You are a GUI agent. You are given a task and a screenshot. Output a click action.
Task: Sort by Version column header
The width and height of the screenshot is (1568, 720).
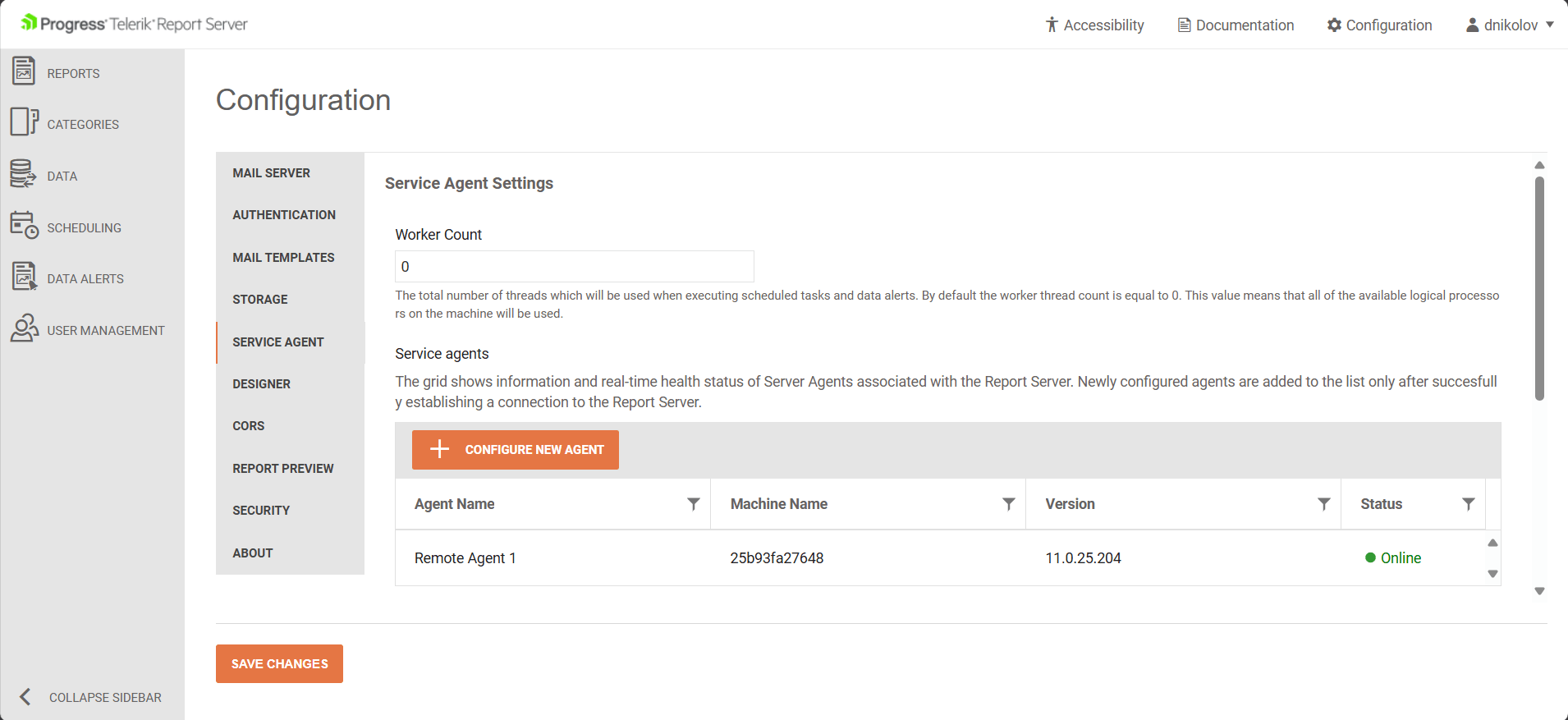click(x=1070, y=504)
